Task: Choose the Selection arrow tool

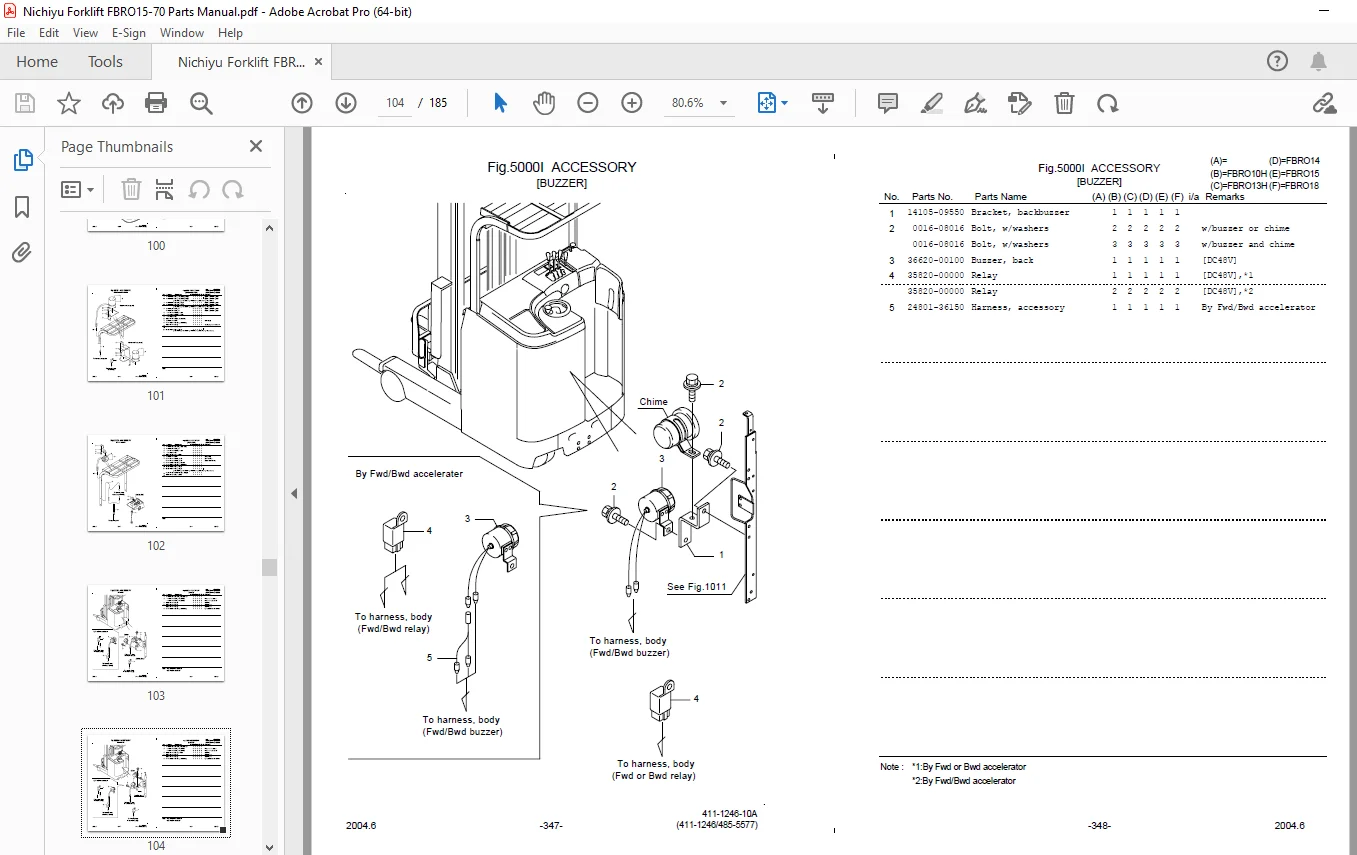Action: [501, 103]
